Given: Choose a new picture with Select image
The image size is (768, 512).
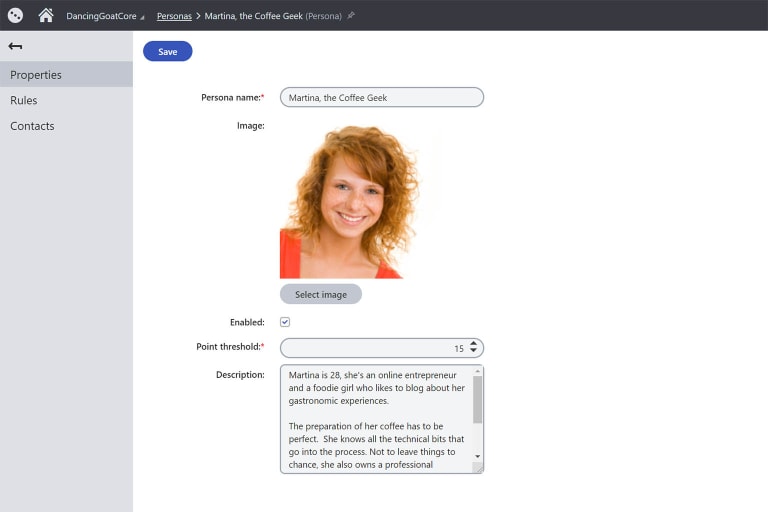Looking at the screenshot, I should click(321, 294).
